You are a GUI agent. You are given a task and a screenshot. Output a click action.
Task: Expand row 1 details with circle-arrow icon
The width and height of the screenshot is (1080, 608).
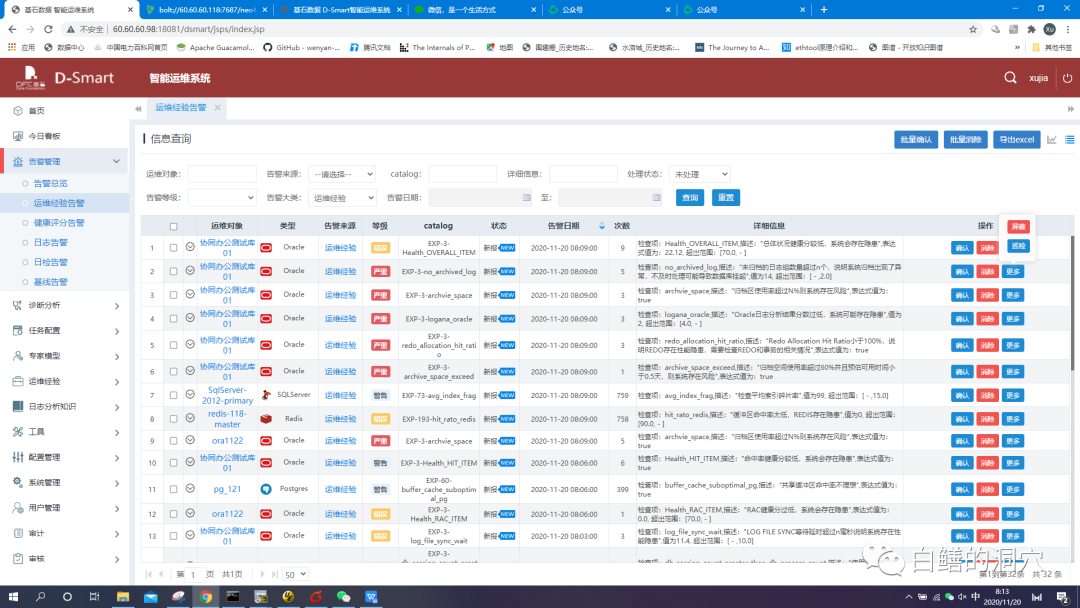click(x=190, y=247)
